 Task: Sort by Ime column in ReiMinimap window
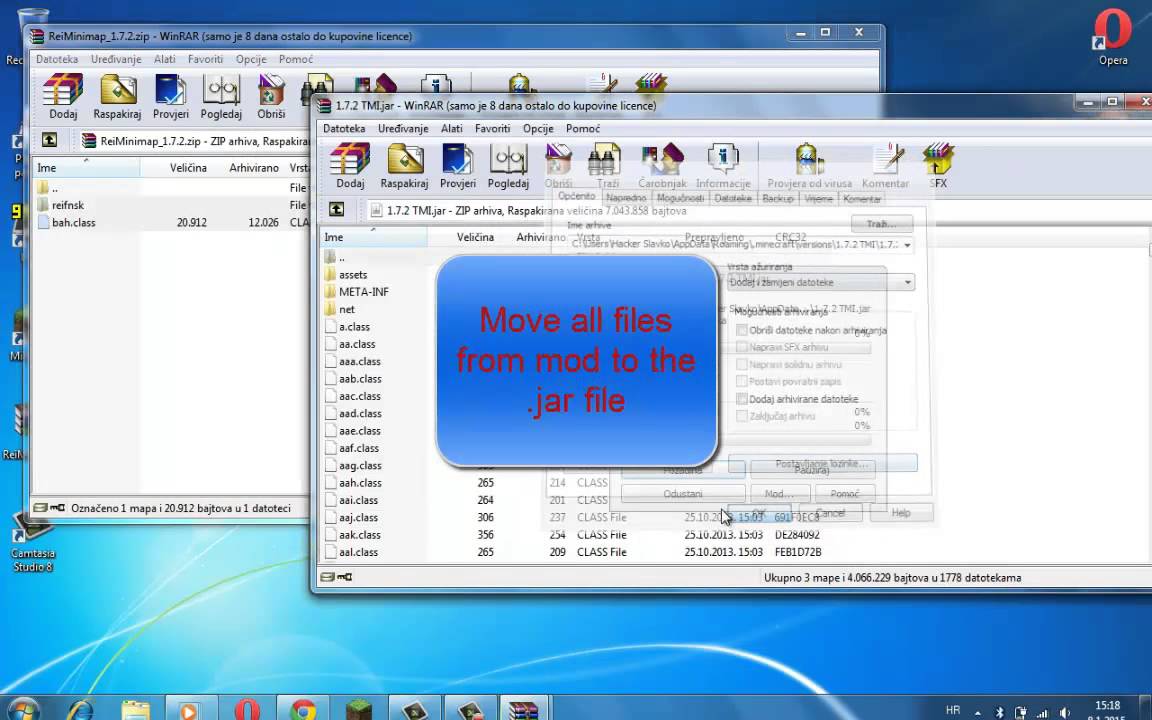click(x=87, y=168)
